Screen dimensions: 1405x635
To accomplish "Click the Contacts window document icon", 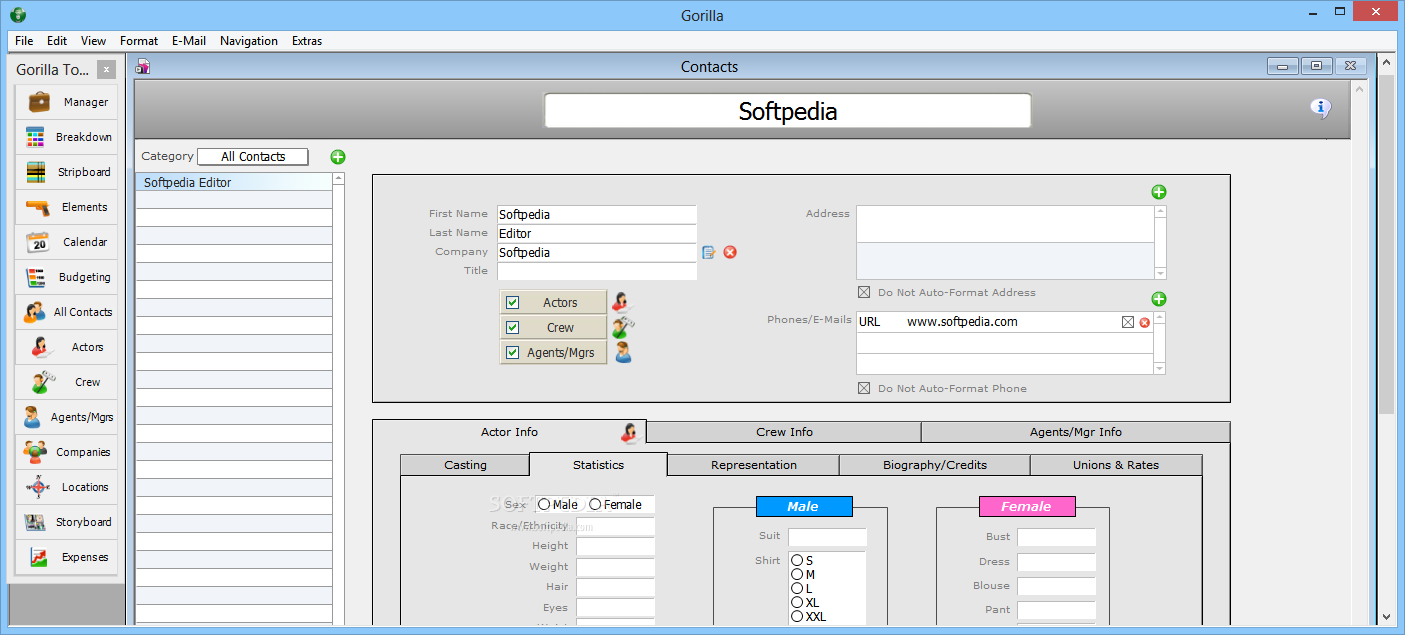I will point(143,67).
